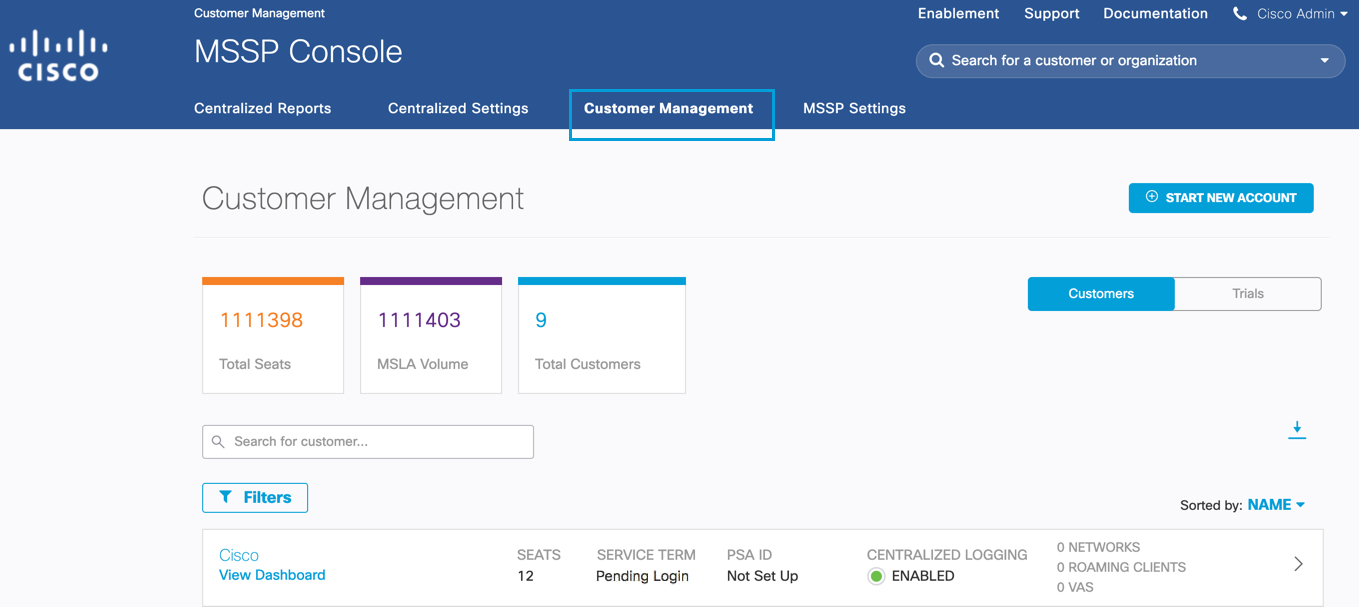The width and height of the screenshot is (1359, 607).
Task: Click the phone icon beside Cisco Admin
Action: (1240, 14)
